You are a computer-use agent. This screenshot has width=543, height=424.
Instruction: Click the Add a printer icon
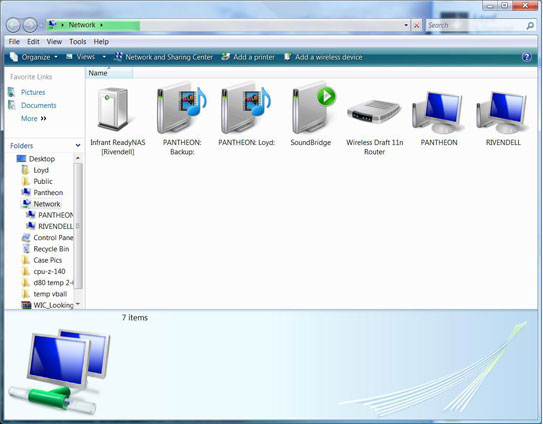(x=225, y=57)
